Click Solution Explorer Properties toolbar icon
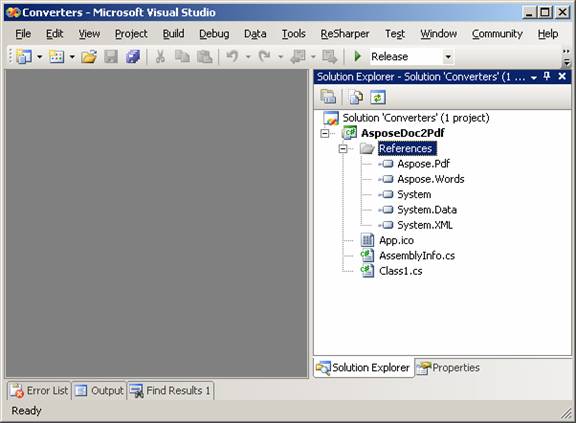Screen dimensions: 576x423 coord(328,97)
